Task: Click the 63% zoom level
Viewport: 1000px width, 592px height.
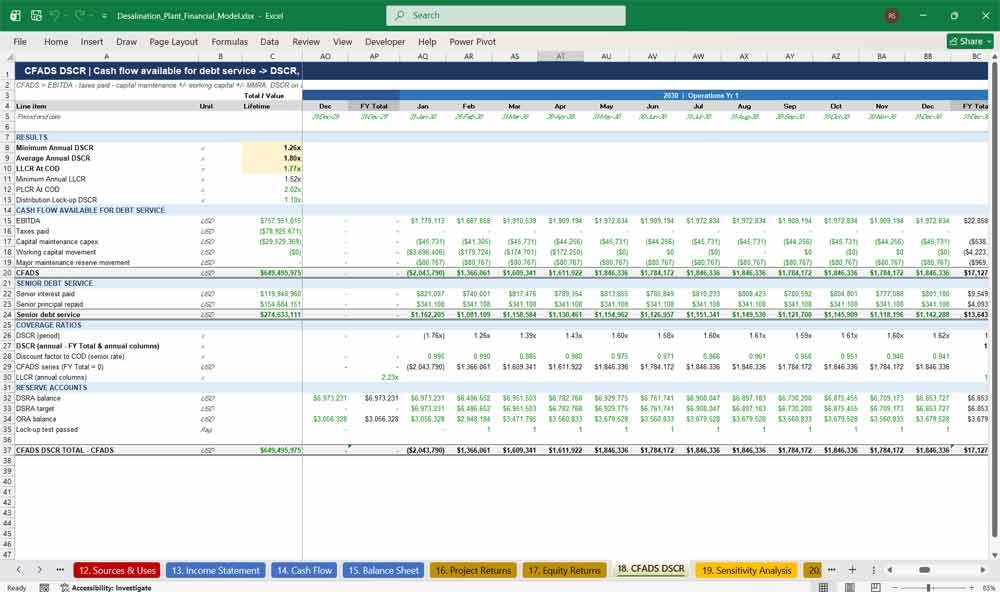Action: [989, 588]
